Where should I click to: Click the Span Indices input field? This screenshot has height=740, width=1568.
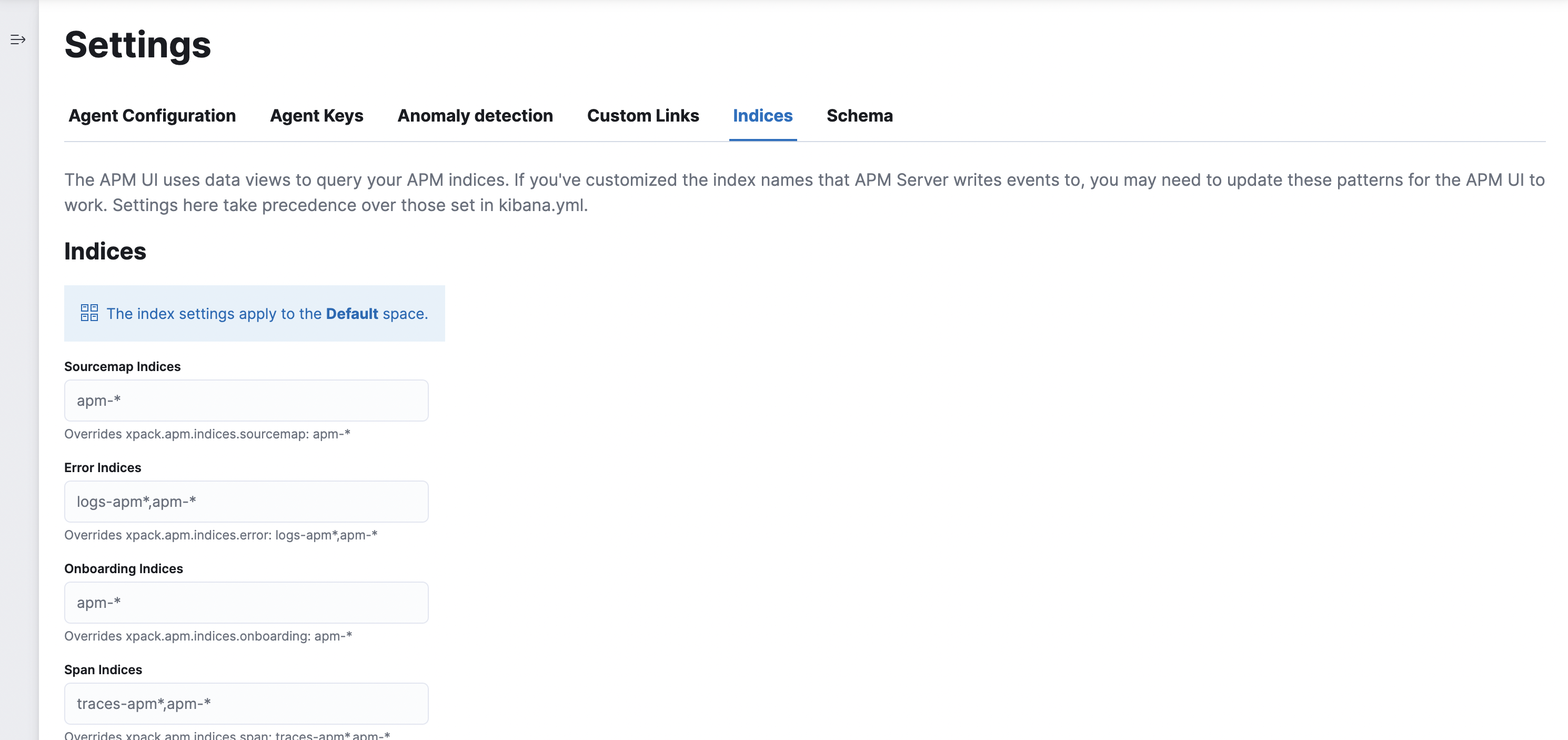(x=246, y=703)
